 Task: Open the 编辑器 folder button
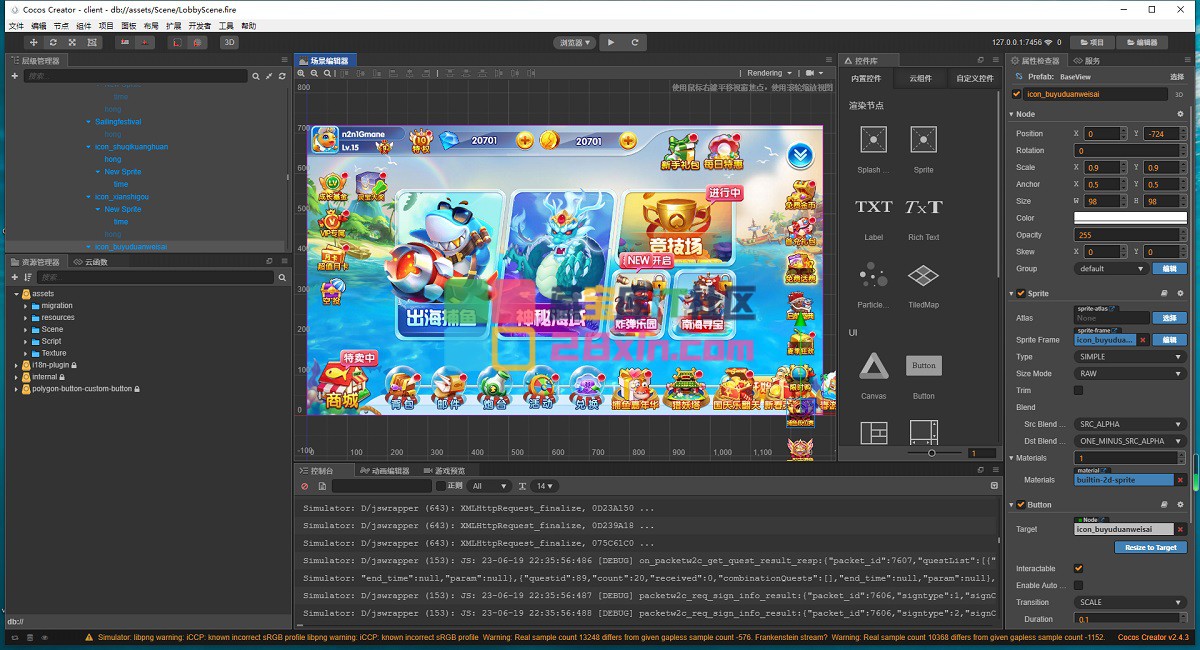[1142, 43]
